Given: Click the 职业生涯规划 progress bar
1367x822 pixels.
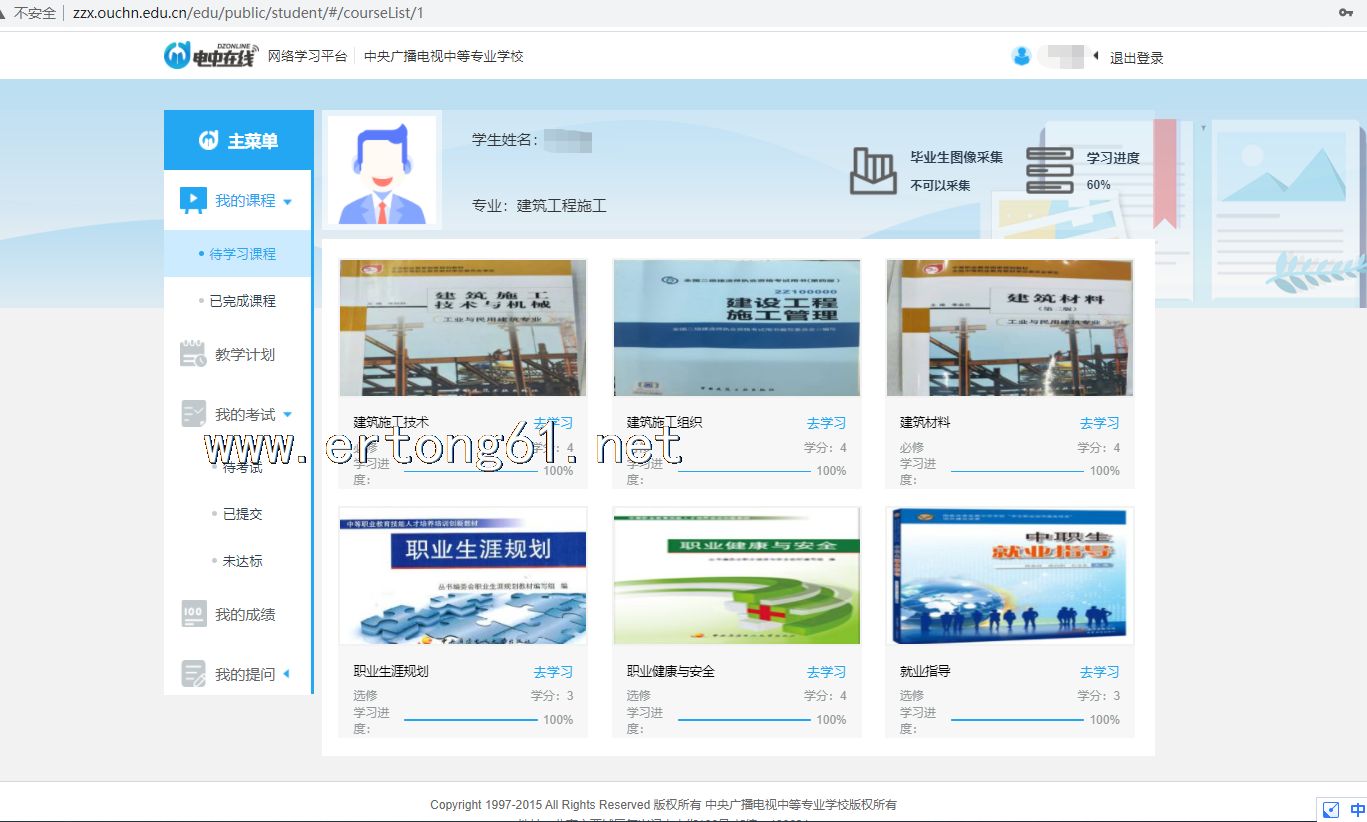Looking at the screenshot, I should (x=470, y=719).
